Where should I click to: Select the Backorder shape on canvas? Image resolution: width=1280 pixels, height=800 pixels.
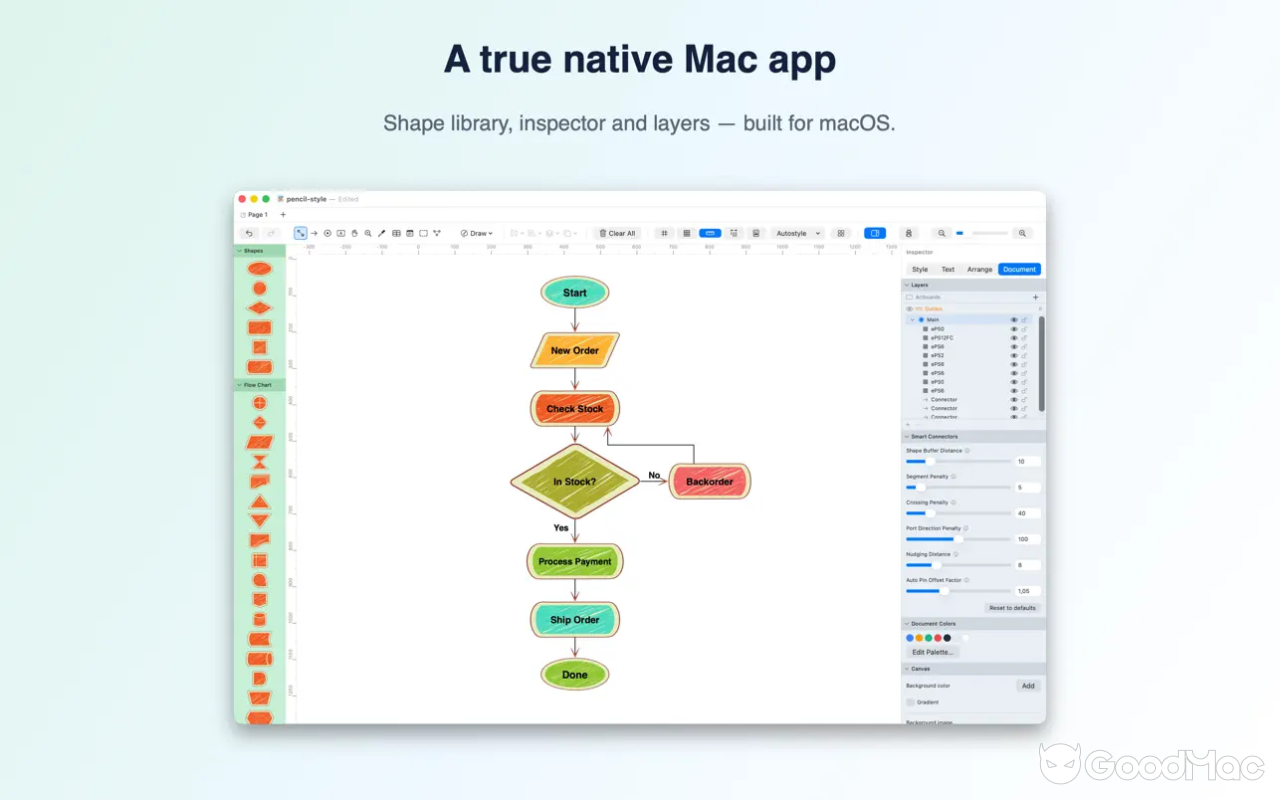[709, 482]
